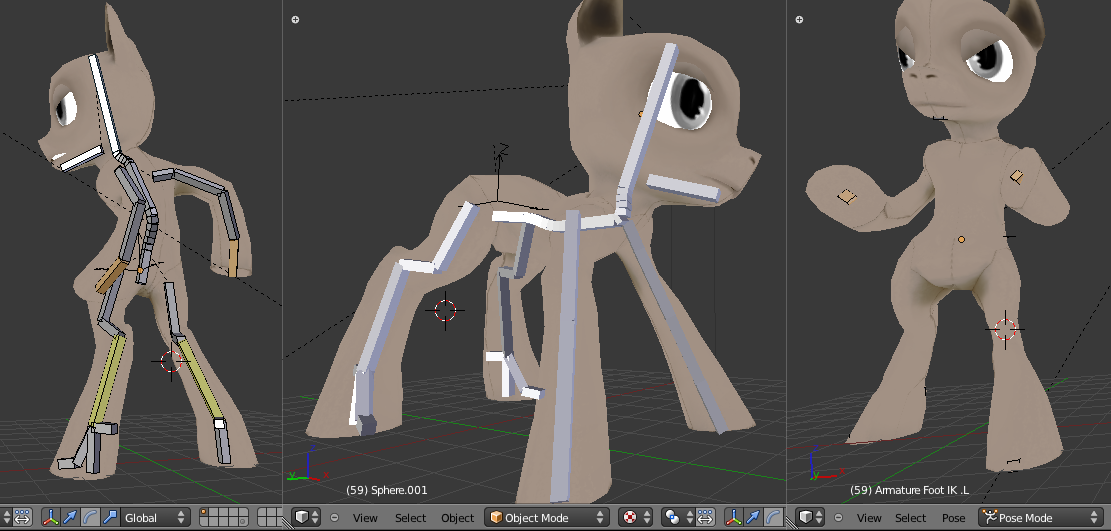This screenshot has height=531, width=1111.
Task: Open the Global transform orientation dropdown
Action: click(155, 518)
